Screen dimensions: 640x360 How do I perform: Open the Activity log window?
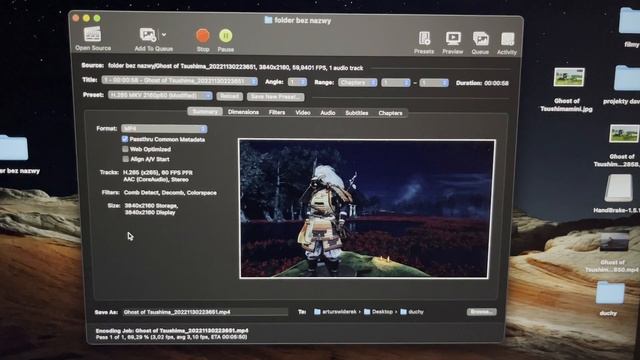(507, 40)
